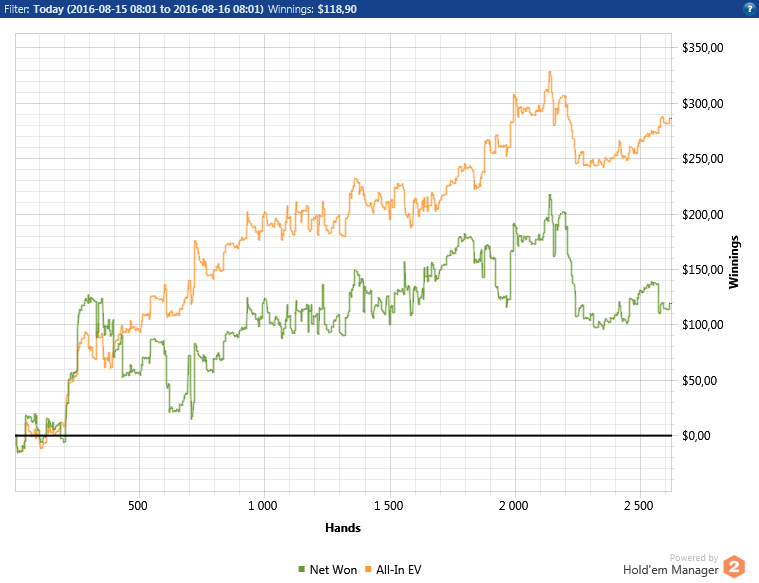The image size is (759, 583).
Task: Click the 1 000 hands axis label
Action: click(263, 506)
